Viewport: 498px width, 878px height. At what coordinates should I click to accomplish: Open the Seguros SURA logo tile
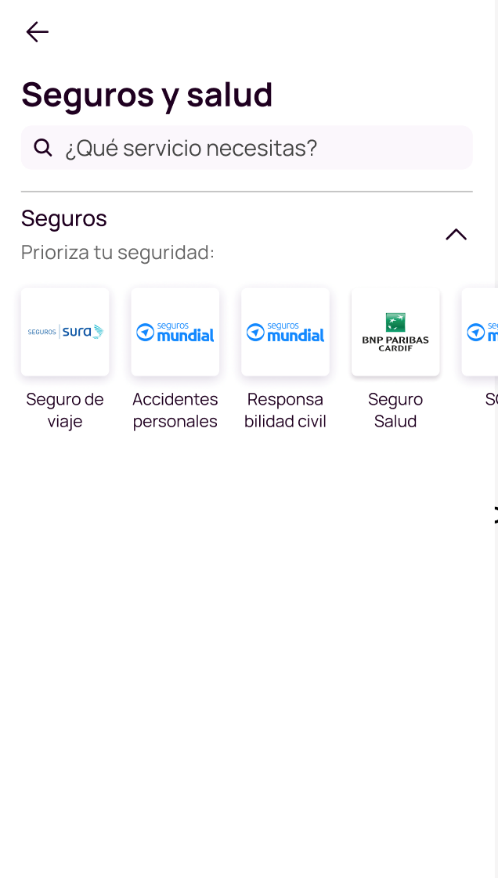(65, 331)
